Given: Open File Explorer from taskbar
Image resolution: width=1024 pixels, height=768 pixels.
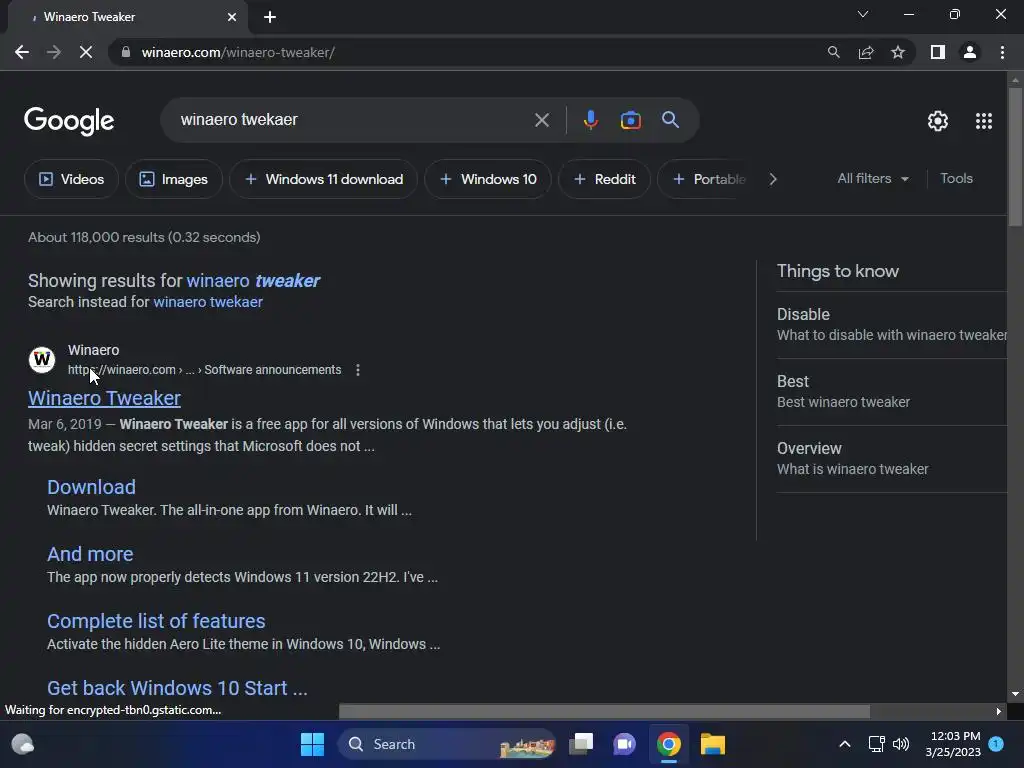Looking at the screenshot, I should point(712,744).
